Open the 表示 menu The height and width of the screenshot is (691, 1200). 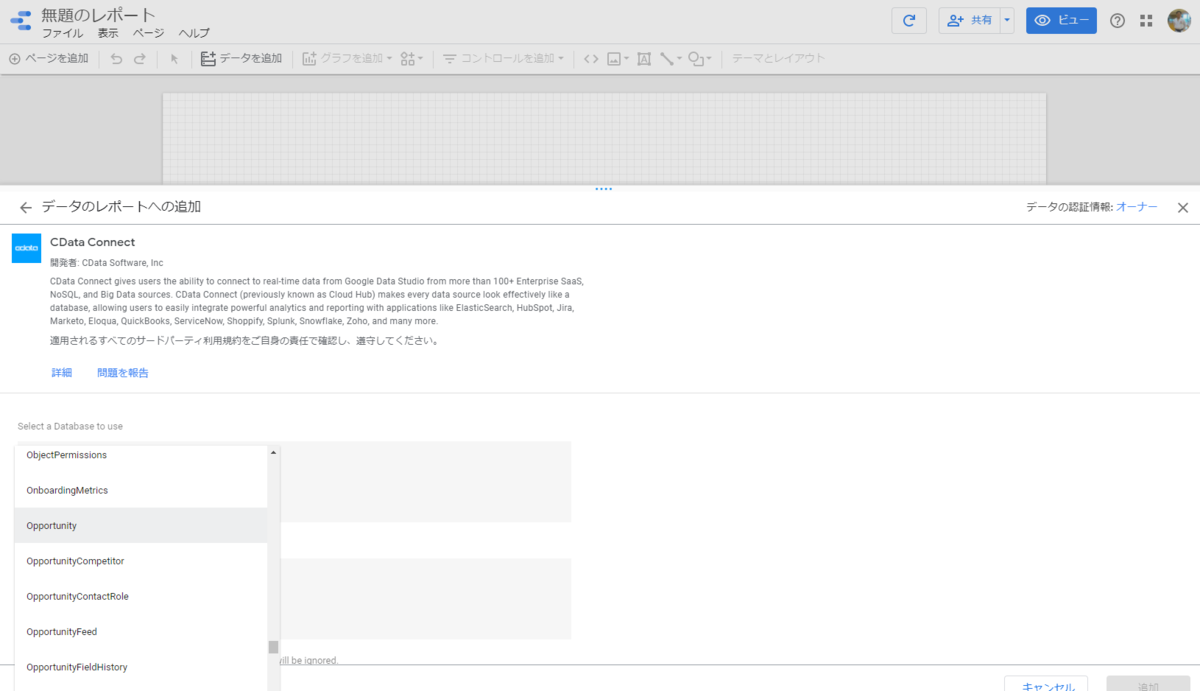coord(108,33)
